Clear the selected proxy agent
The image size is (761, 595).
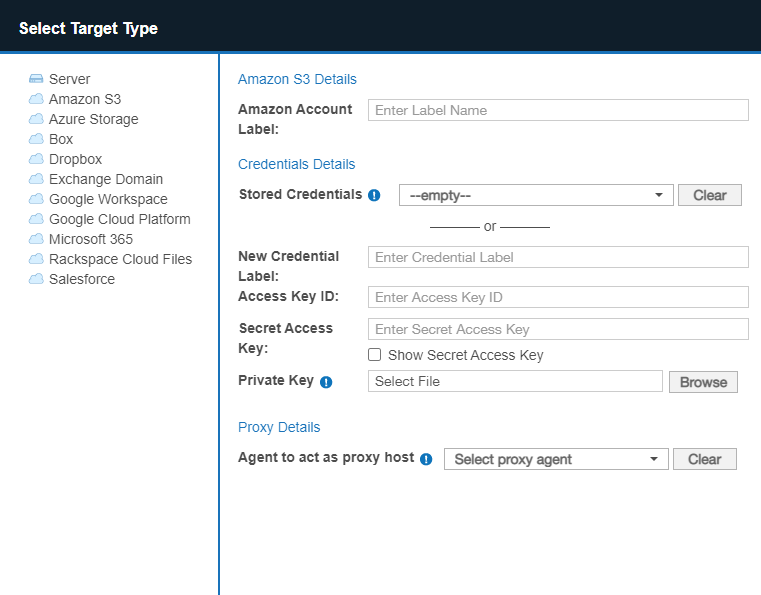pyautogui.click(x=704, y=459)
